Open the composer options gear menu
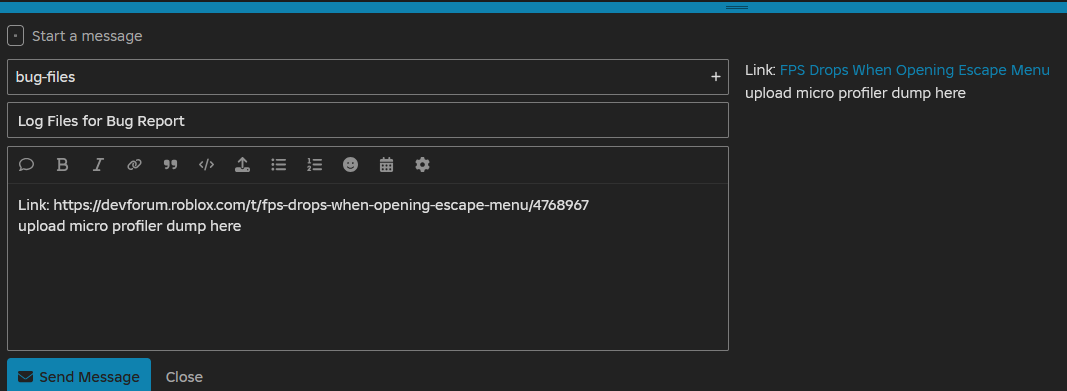This screenshot has width=1067, height=391. (423, 165)
